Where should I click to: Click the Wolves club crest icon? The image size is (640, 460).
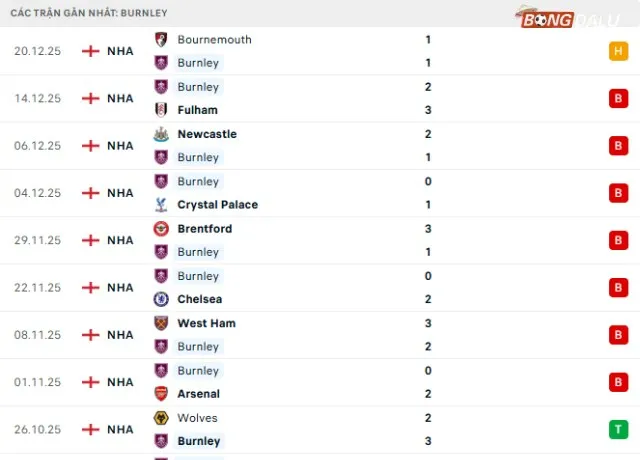[160, 418]
